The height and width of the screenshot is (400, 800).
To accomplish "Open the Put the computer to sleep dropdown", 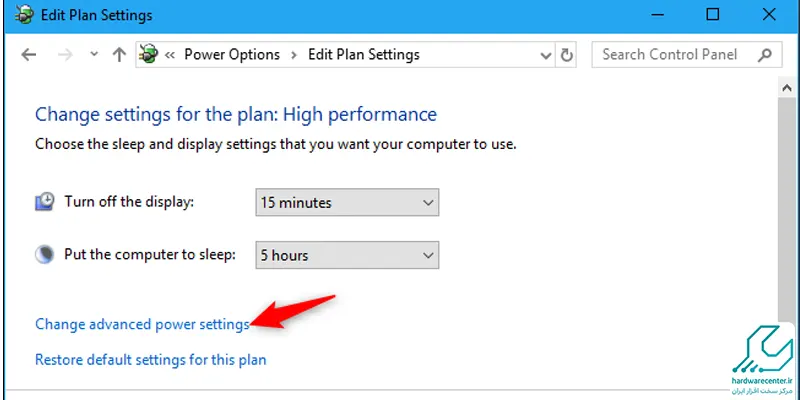I will (347, 255).
